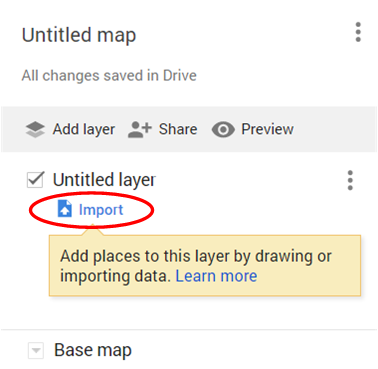Click the stacked layers Add layer icon

(35, 129)
